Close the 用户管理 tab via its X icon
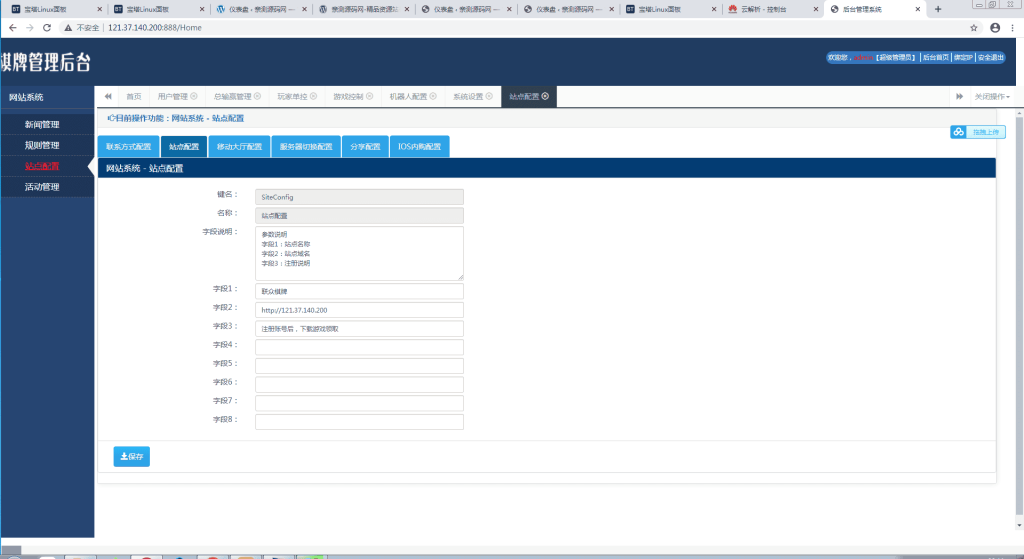 click(194, 97)
